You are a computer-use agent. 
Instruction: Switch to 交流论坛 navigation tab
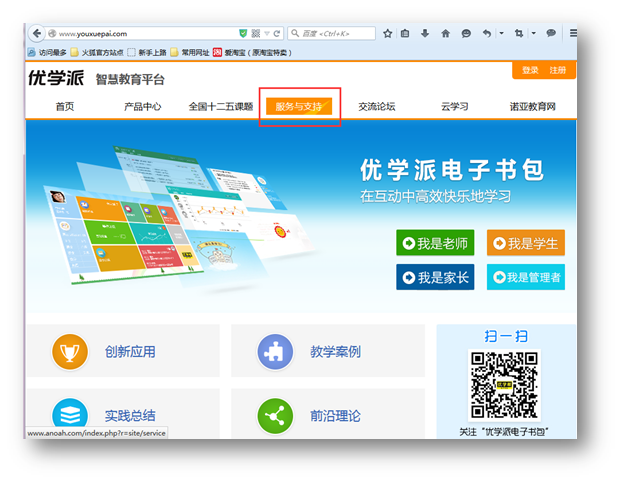click(x=377, y=106)
